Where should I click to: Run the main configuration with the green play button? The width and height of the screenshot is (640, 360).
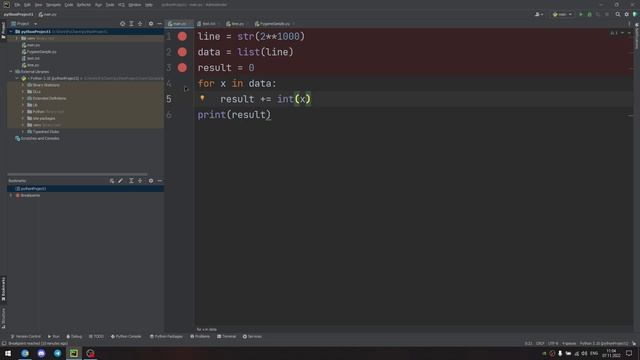581,14
